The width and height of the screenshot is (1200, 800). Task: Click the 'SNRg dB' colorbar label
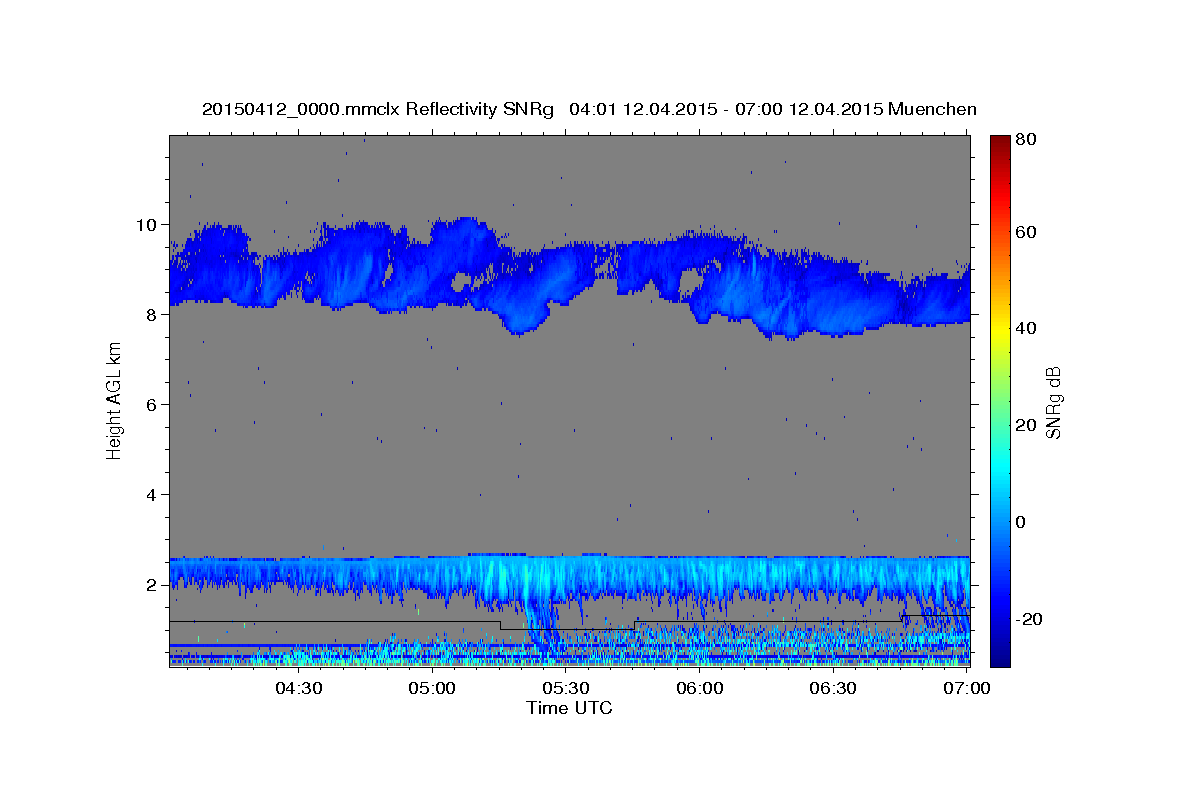[1053, 403]
